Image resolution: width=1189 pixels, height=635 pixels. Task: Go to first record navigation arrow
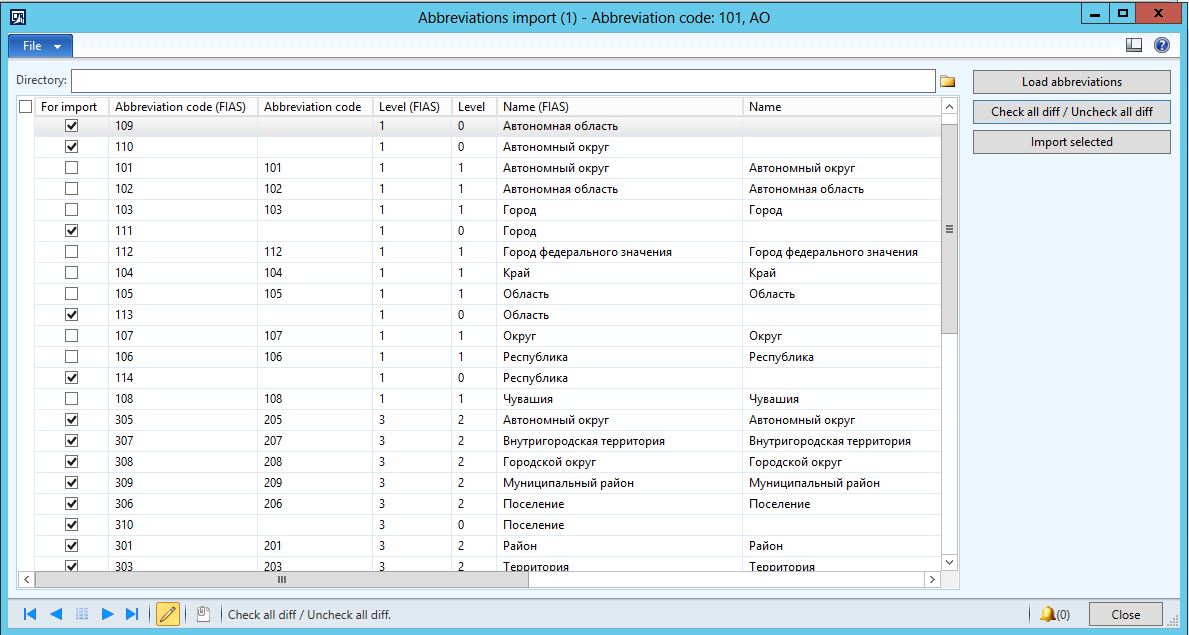[x=30, y=614]
